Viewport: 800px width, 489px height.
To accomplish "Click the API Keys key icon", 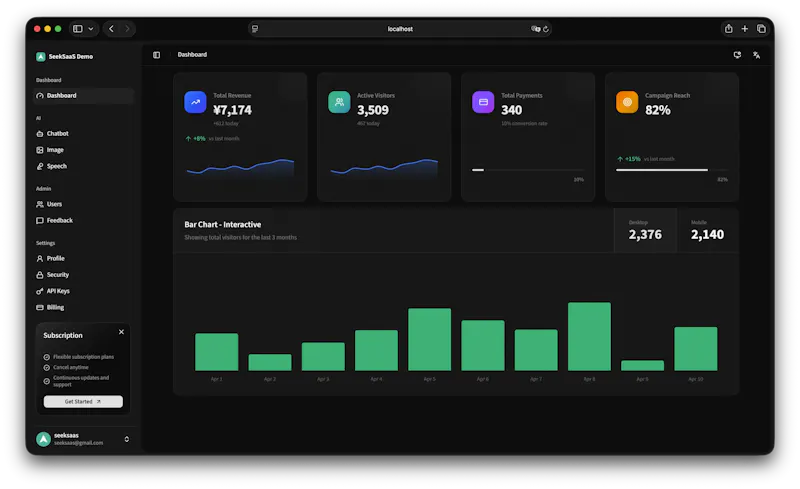I will [x=40, y=291].
